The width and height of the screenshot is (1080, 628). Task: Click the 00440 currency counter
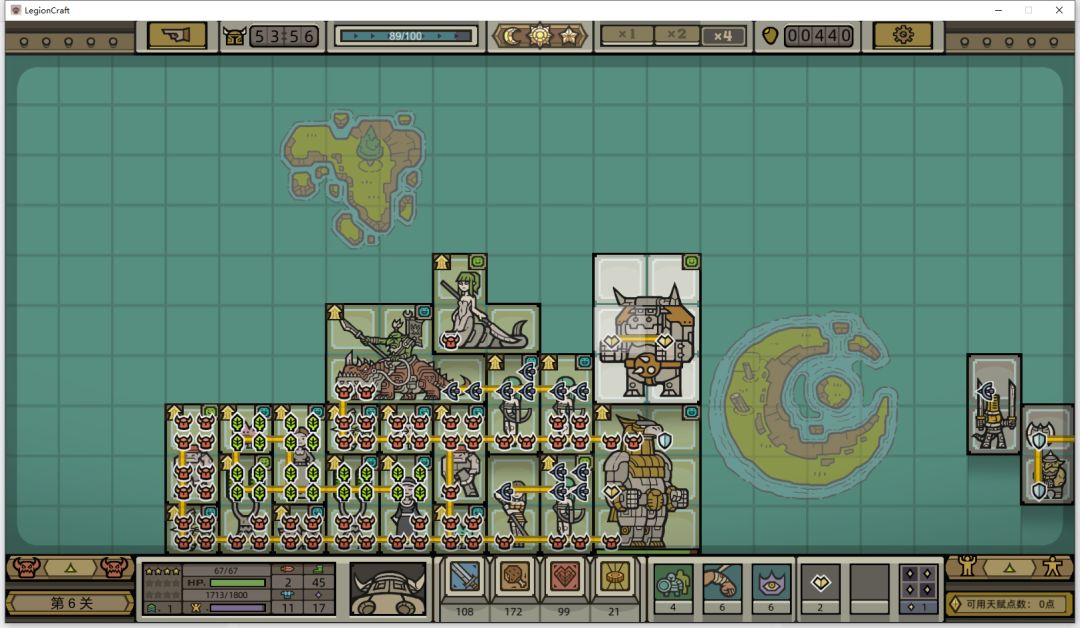pyautogui.click(x=818, y=36)
